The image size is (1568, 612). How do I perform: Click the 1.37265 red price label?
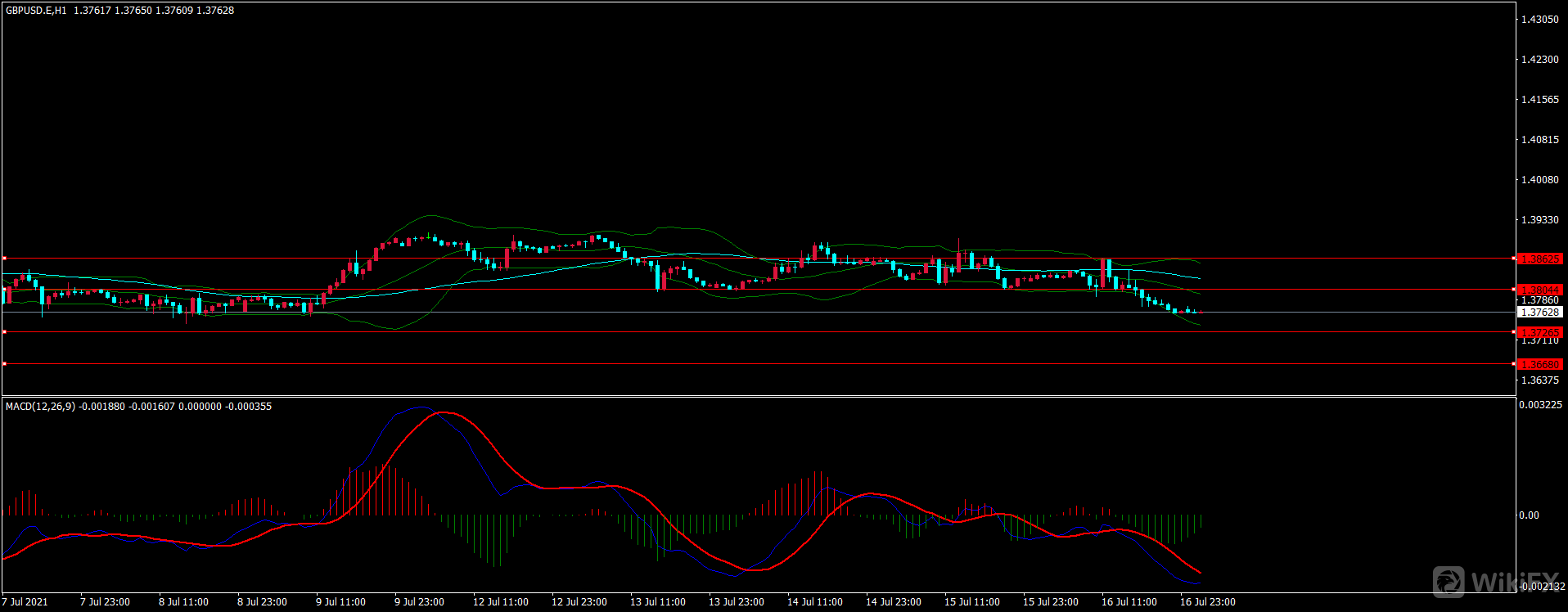1539,332
